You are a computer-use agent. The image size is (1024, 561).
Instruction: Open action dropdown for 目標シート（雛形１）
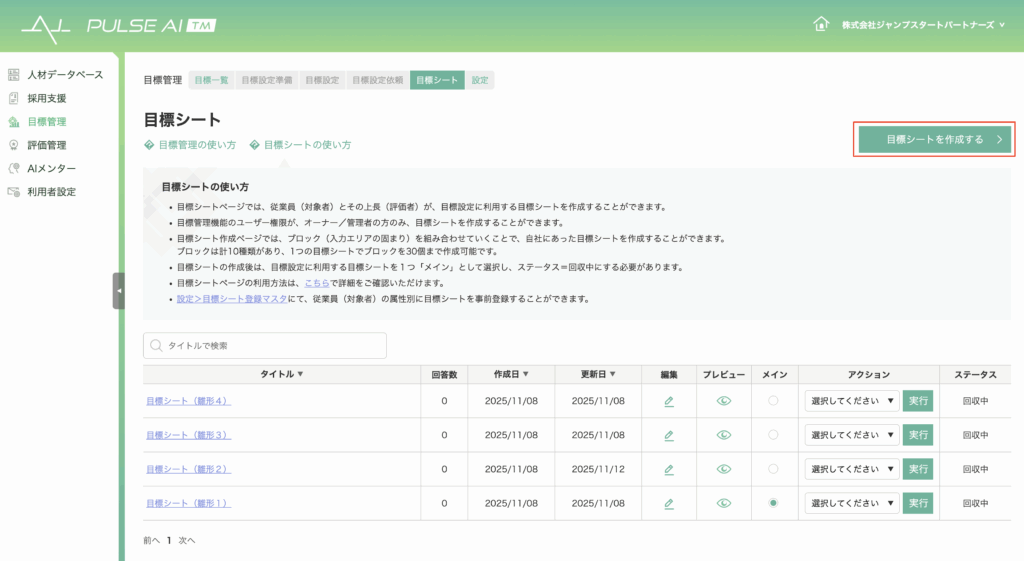point(851,503)
